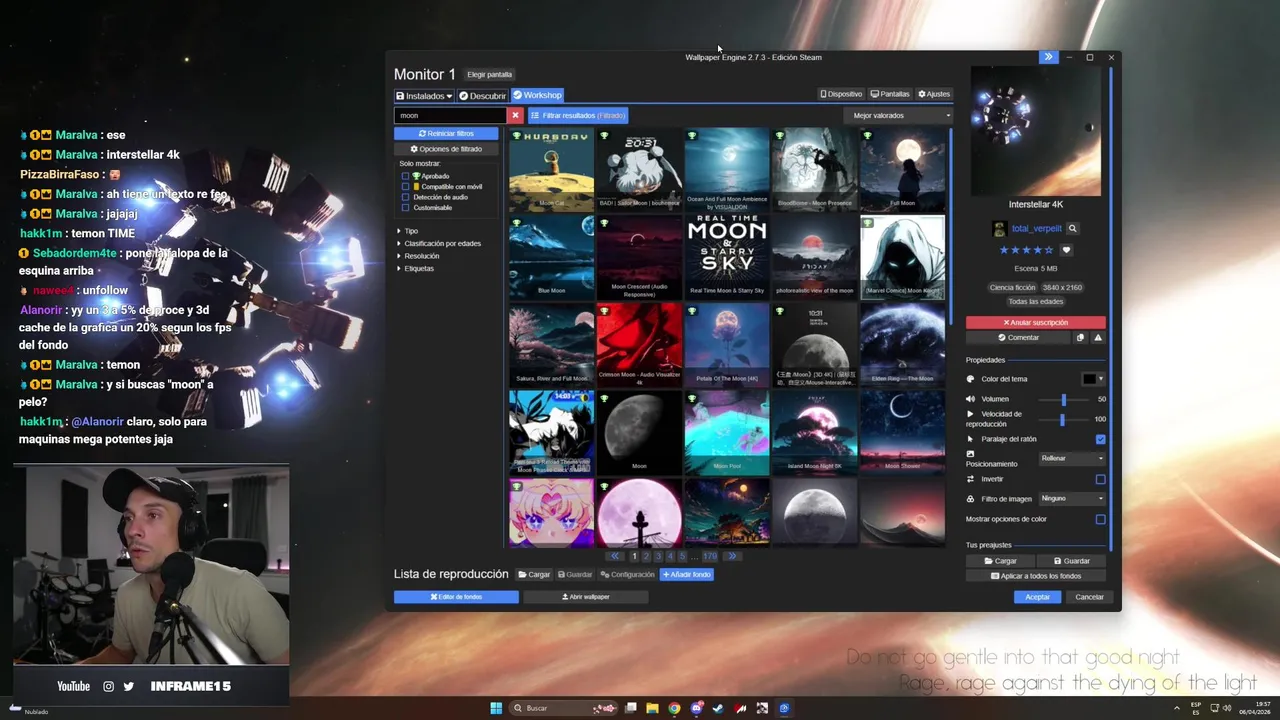
Task: Click the Elegir pantalla button
Action: click(490, 75)
